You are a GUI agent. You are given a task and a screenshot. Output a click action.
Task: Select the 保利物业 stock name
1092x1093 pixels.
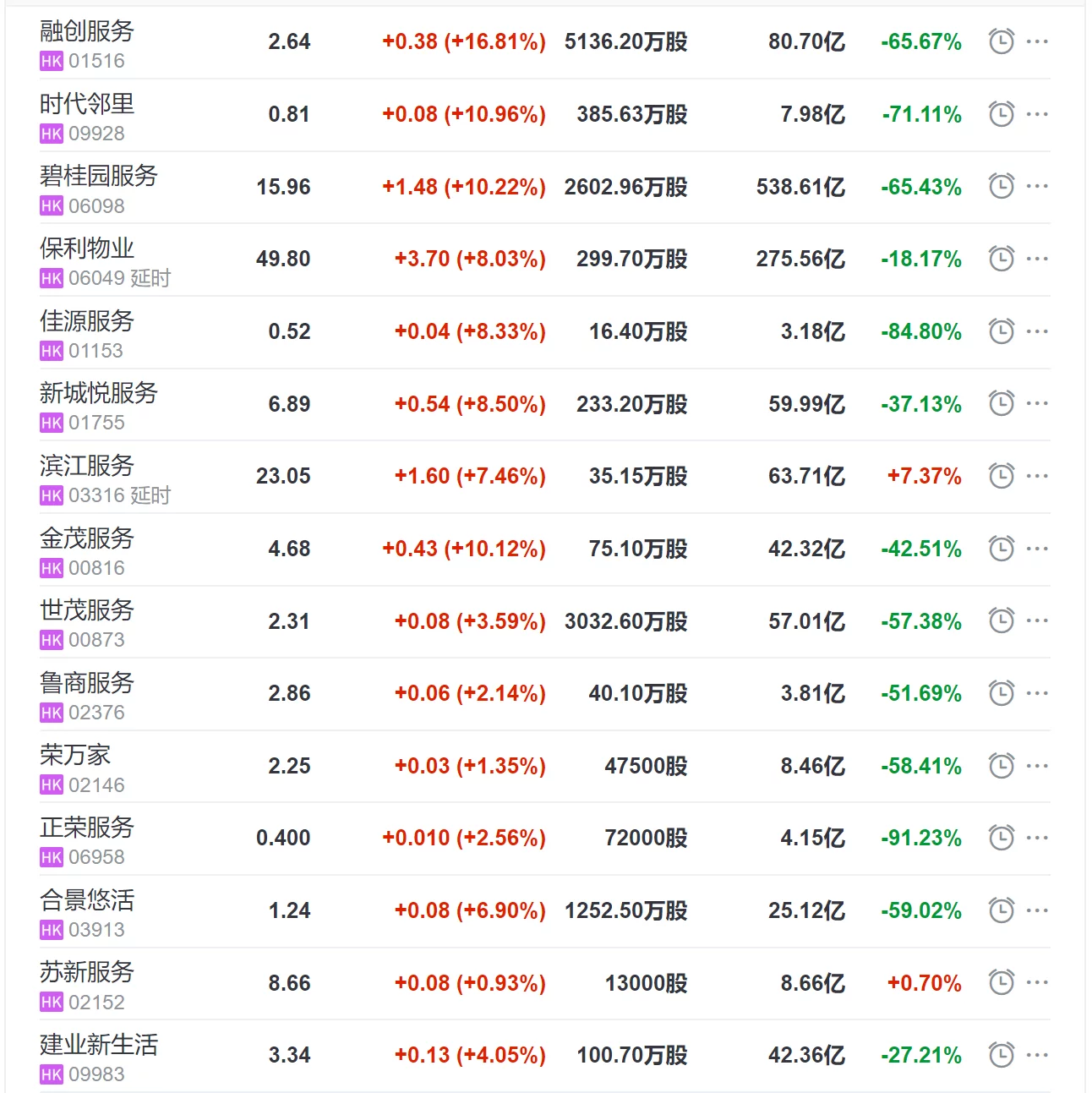click(x=87, y=249)
